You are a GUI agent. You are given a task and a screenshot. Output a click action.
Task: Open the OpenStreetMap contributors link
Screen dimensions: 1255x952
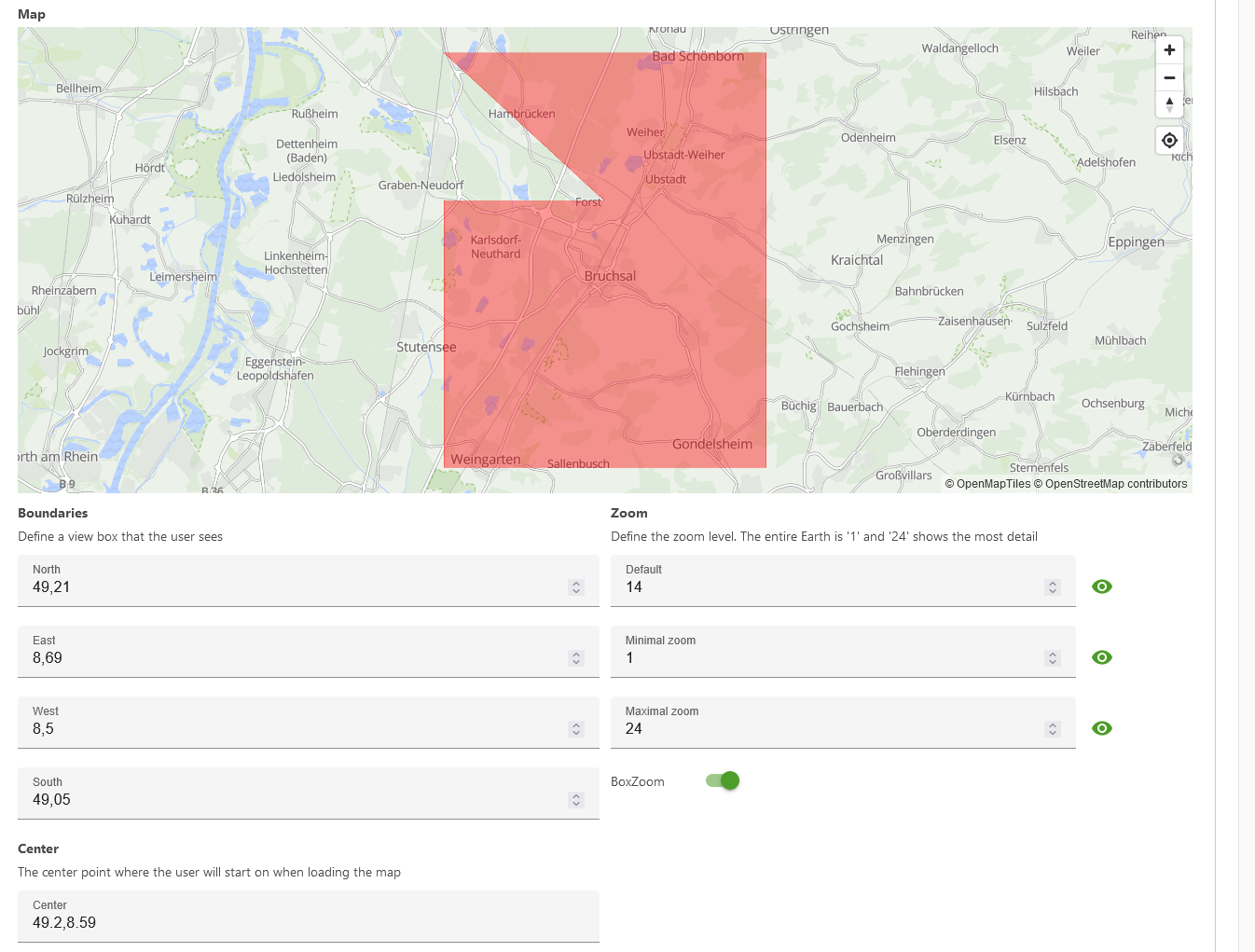click(x=1112, y=484)
